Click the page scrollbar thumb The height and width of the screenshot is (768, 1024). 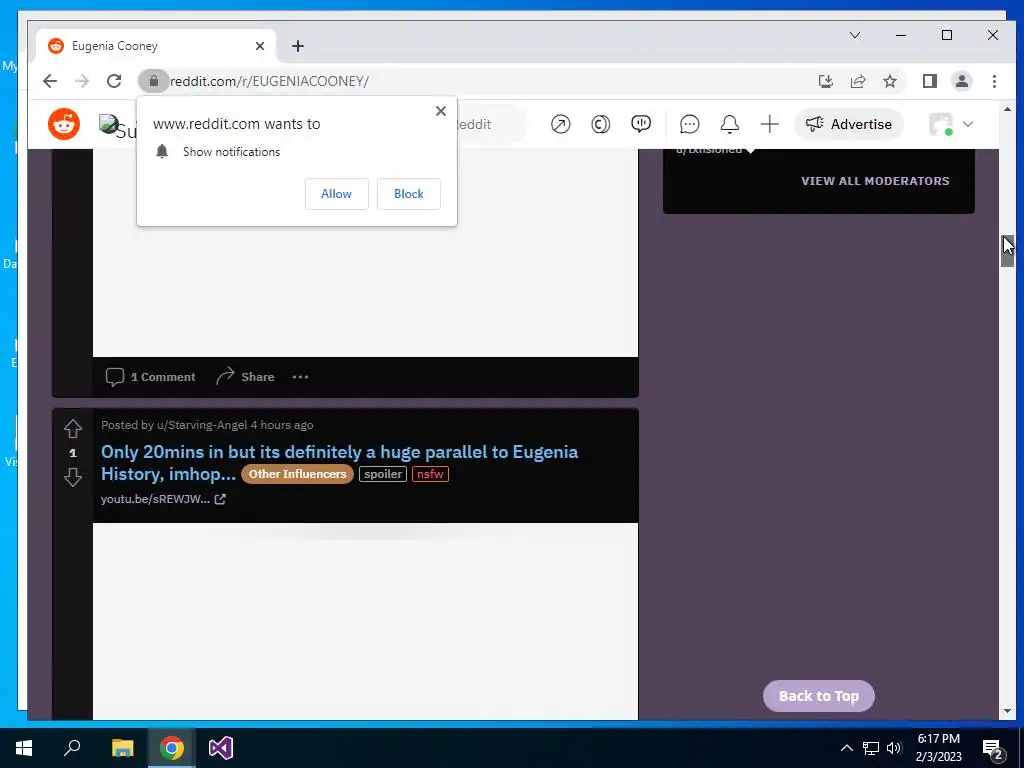coord(1007,251)
